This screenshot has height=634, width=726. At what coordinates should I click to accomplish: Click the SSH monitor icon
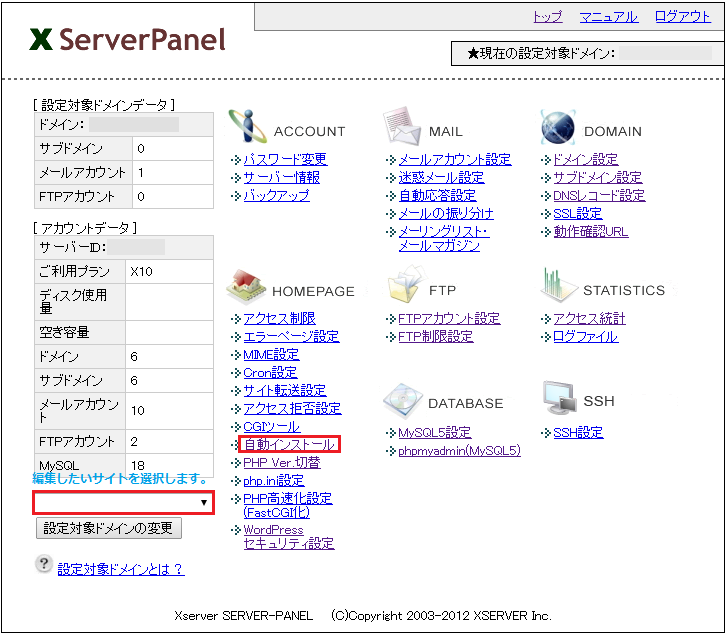coord(560,398)
